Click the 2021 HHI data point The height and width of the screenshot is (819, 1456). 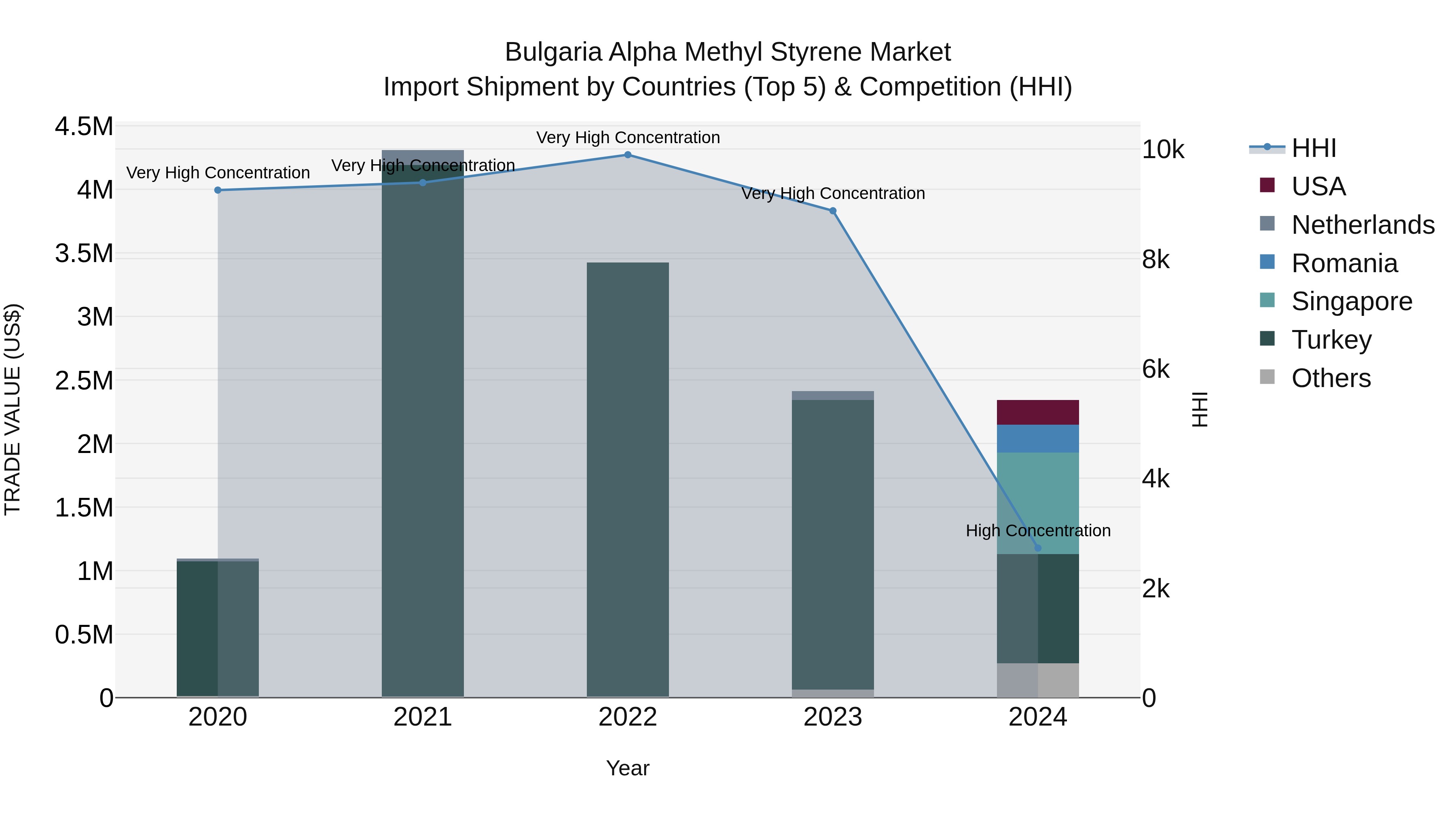423,182
